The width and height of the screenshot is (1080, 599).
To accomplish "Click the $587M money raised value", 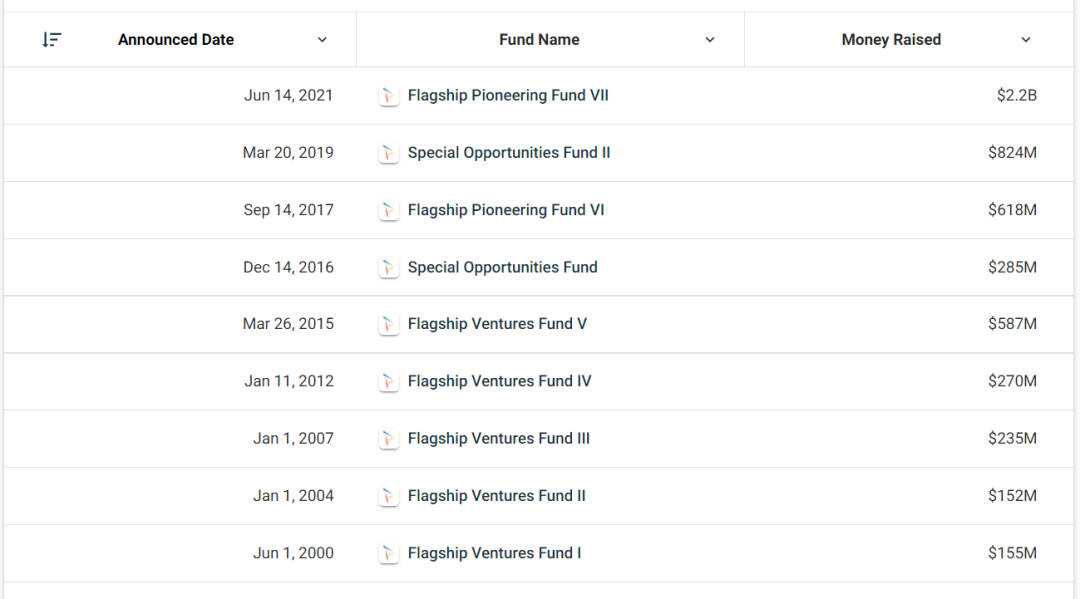I will [1012, 324].
